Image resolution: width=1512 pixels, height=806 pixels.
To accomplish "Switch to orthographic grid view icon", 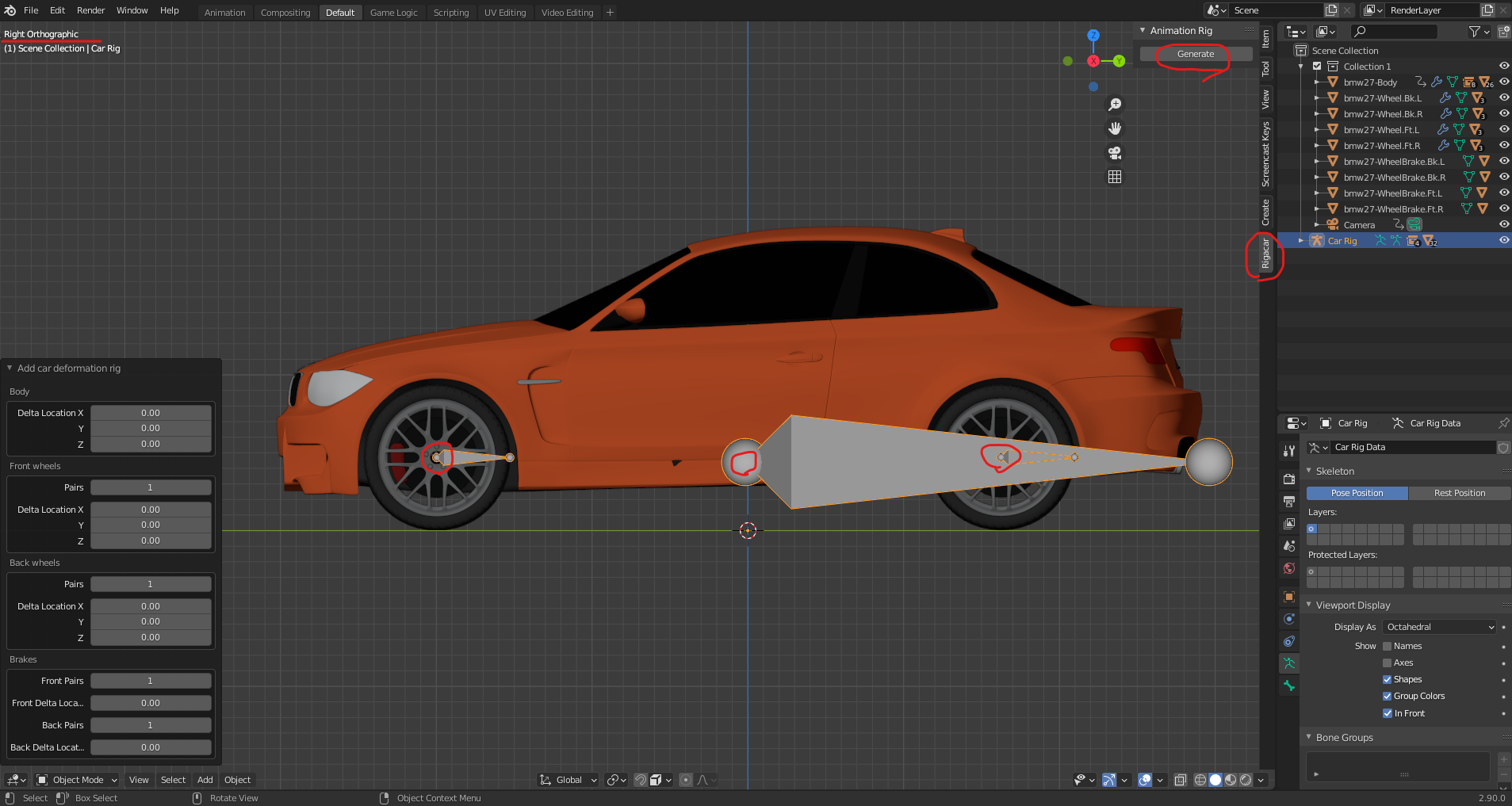I will pos(1115,177).
